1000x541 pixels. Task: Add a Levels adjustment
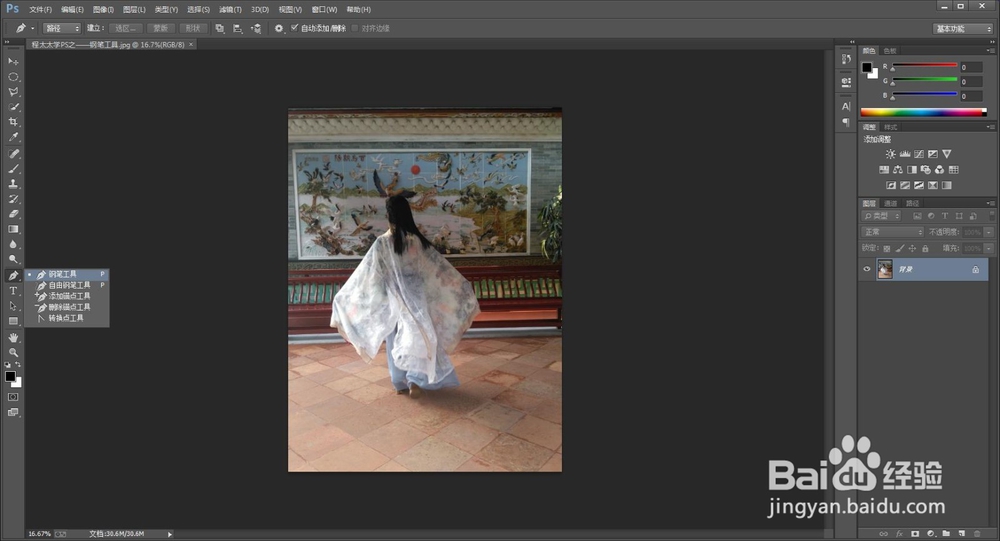pyautogui.click(x=904, y=154)
